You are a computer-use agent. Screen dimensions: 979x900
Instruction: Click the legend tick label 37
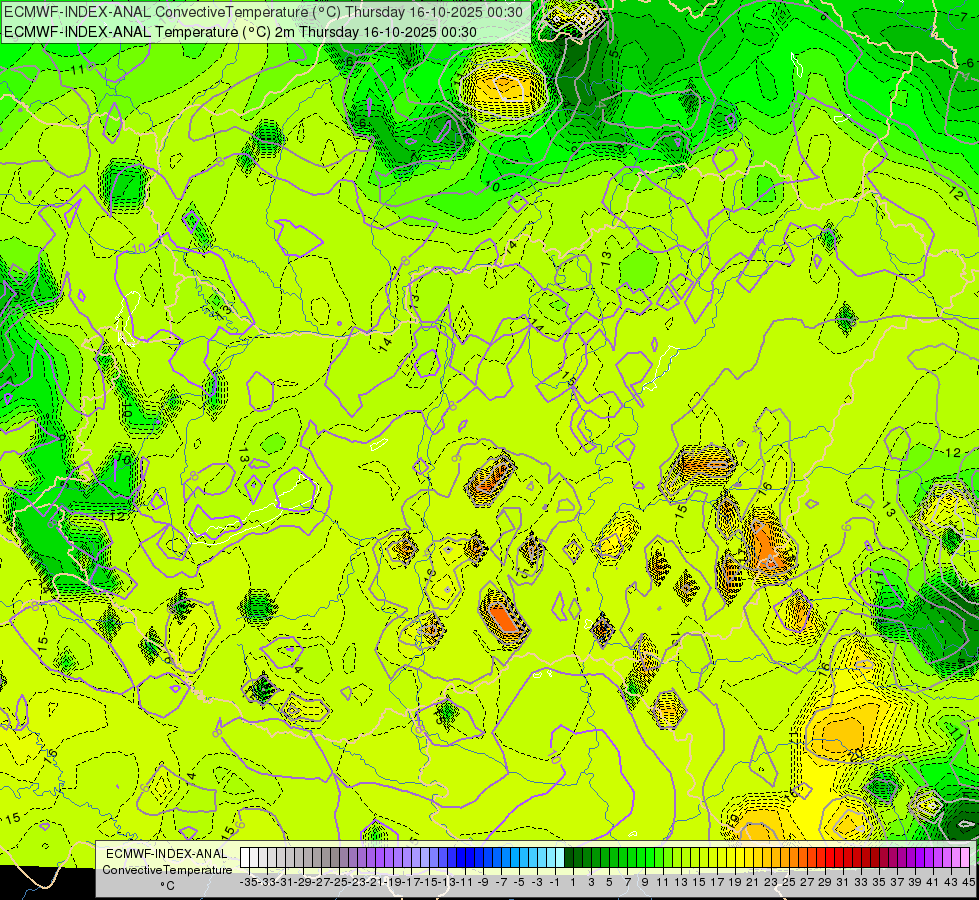point(897,882)
